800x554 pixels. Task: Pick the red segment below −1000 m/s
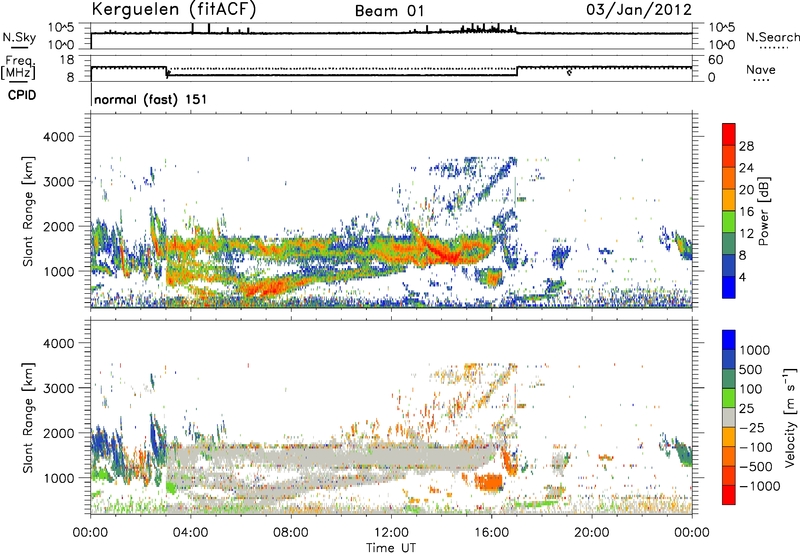729,495
